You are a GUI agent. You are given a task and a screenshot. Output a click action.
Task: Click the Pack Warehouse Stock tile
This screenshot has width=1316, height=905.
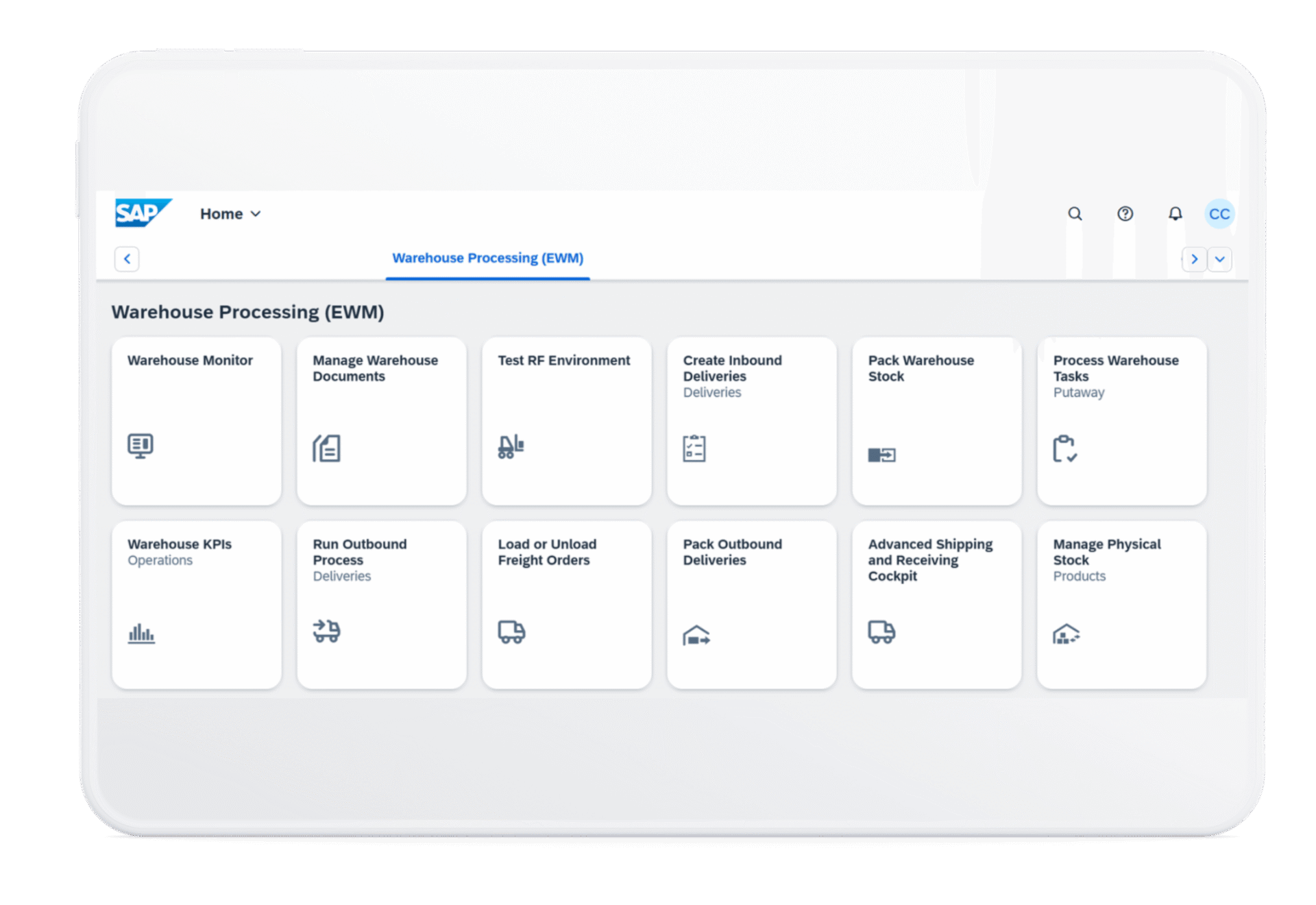click(936, 422)
